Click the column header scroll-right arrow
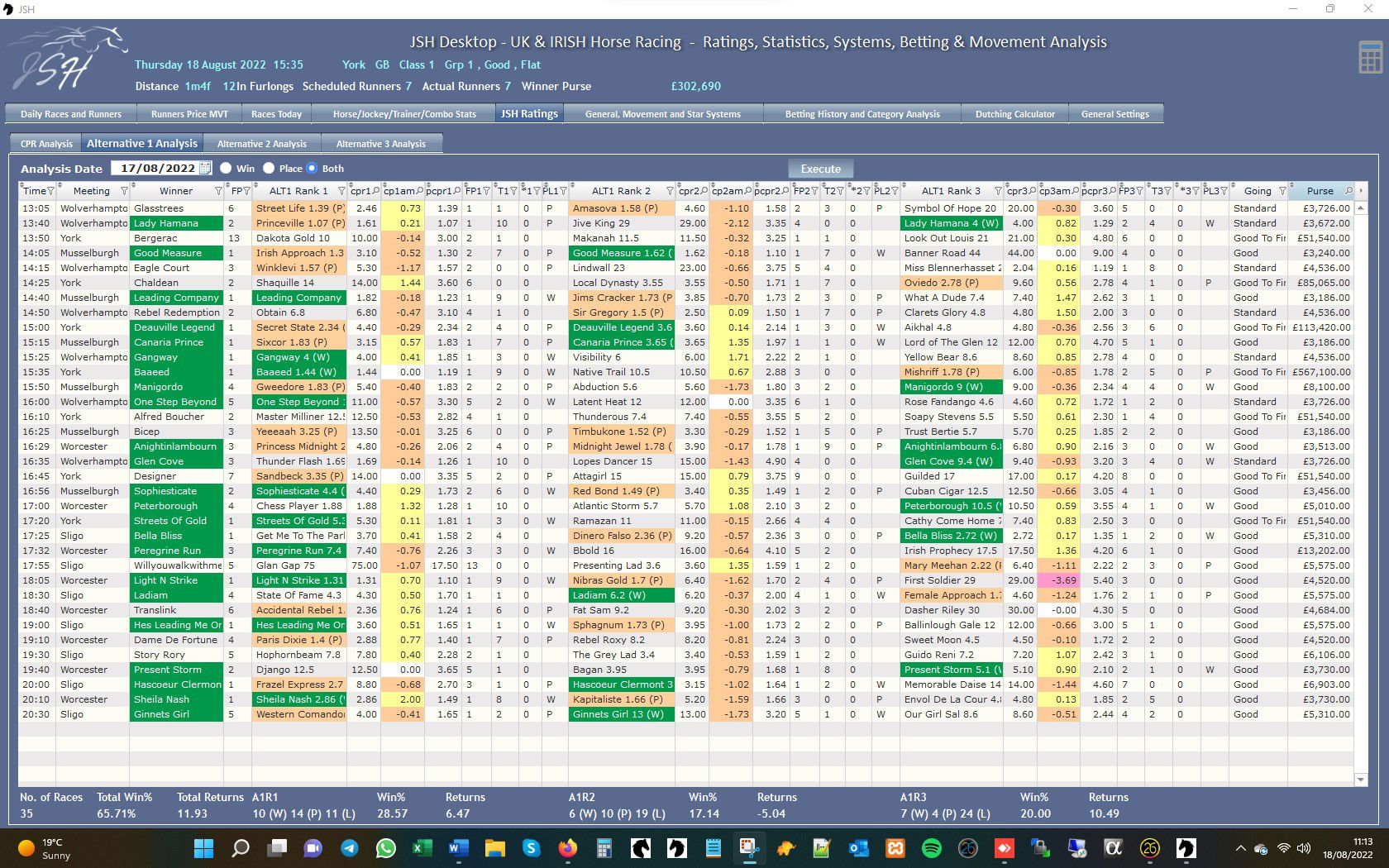 [x=1361, y=191]
